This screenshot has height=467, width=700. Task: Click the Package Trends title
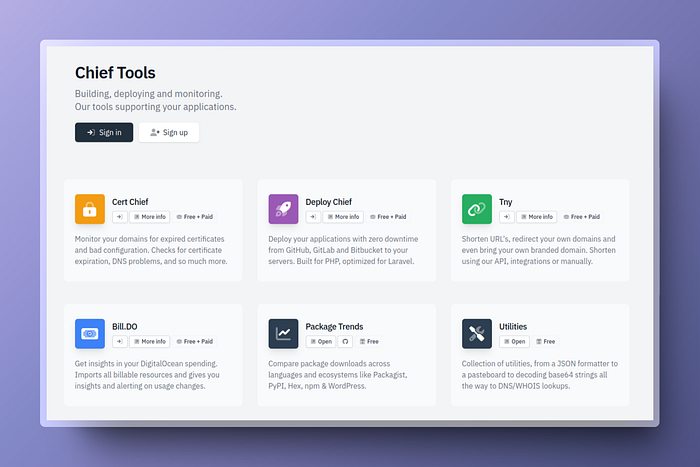pyautogui.click(x=334, y=326)
